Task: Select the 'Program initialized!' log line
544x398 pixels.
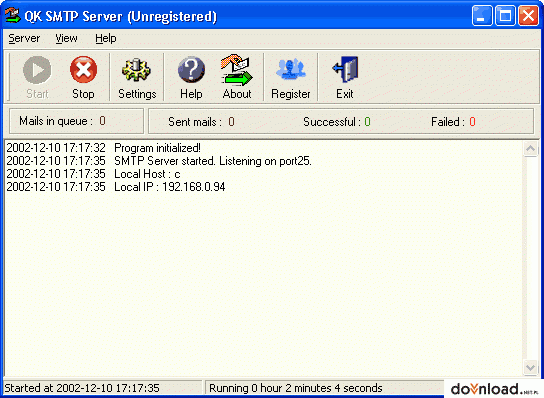Action: click(103, 148)
